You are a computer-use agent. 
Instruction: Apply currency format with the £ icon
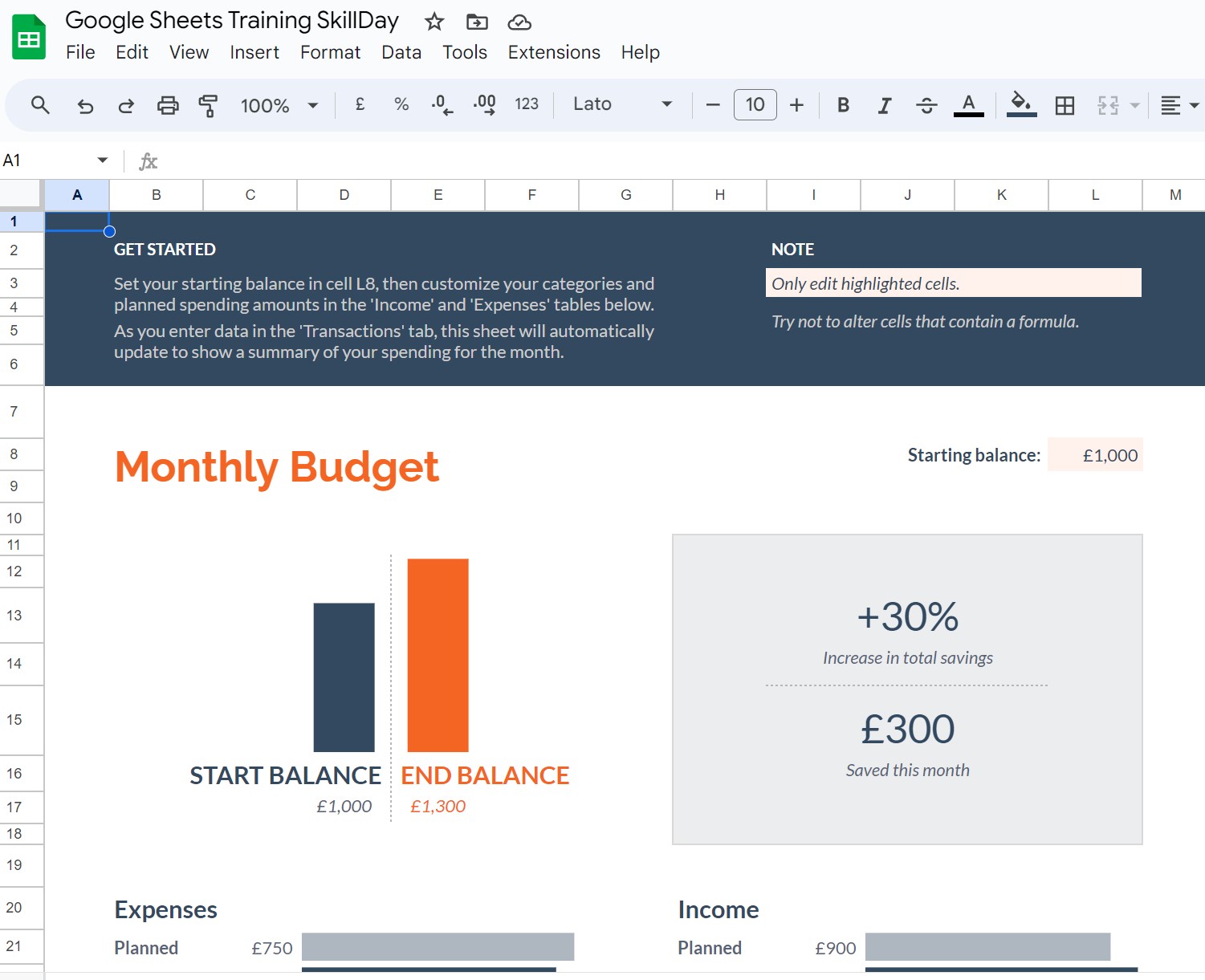(x=359, y=104)
